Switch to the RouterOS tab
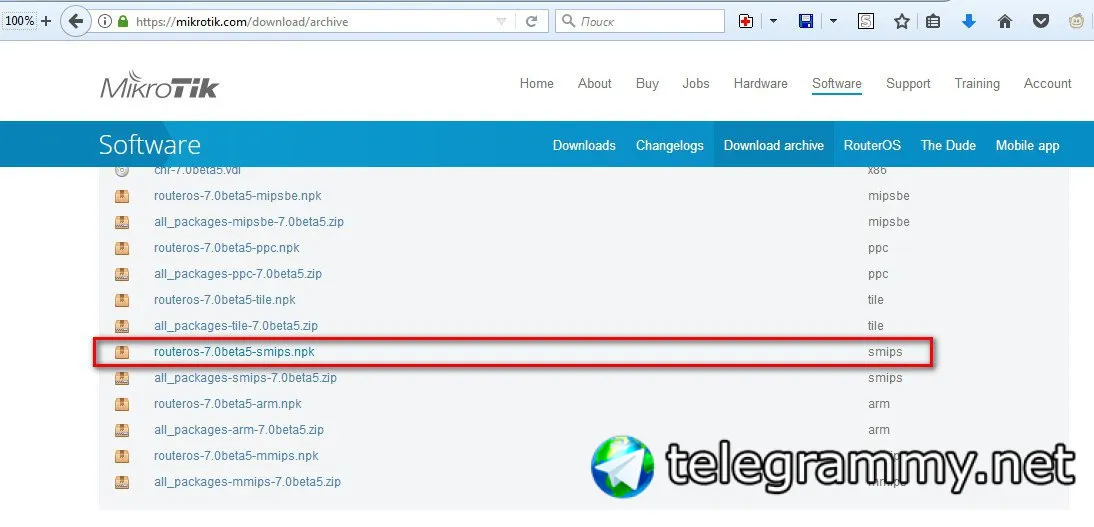 click(872, 145)
